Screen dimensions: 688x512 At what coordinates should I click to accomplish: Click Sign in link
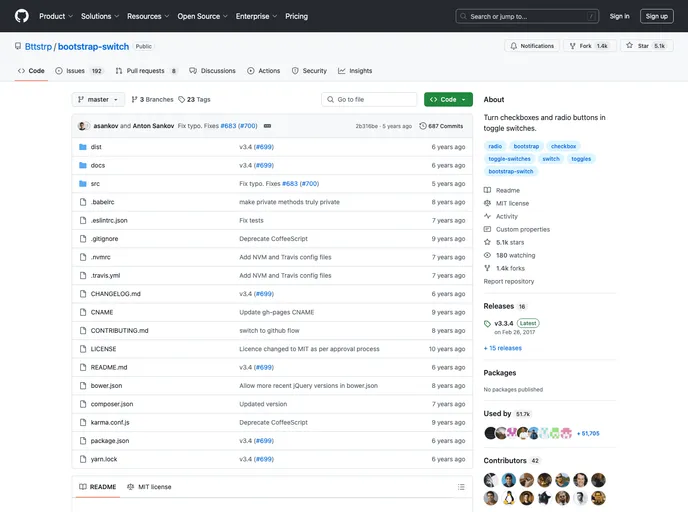coord(619,16)
